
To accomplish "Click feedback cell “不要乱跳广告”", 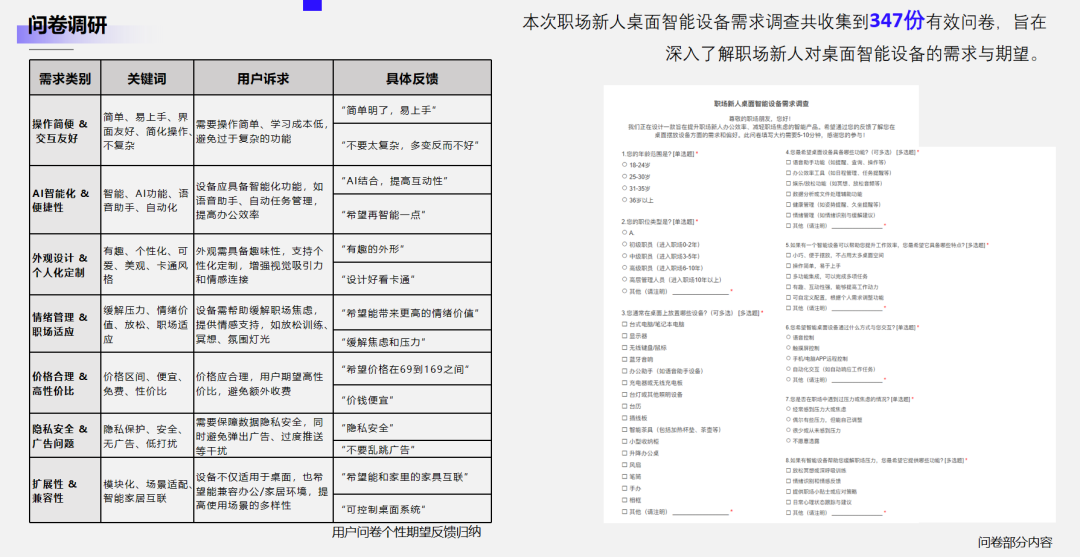I will tap(412, 450).
